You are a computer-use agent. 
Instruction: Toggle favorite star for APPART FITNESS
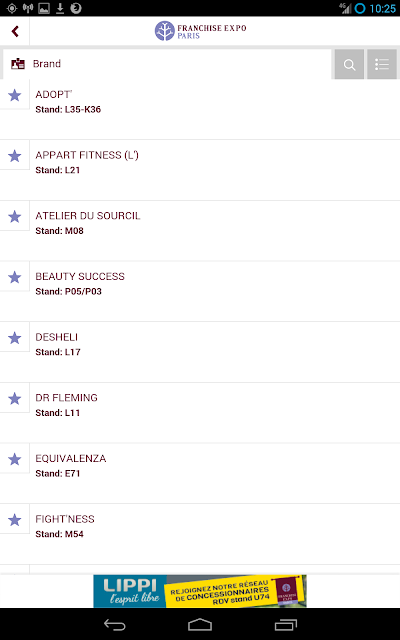(x=15, y=156)
